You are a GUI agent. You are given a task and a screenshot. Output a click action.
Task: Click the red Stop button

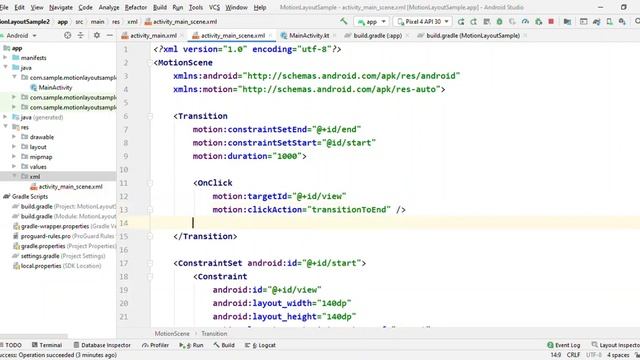pyautogui.click(x=551, y=21)
